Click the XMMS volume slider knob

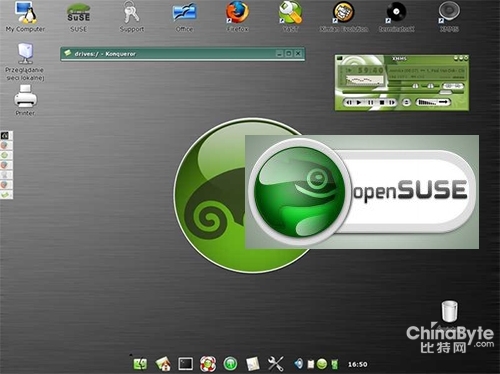point(415,86)
